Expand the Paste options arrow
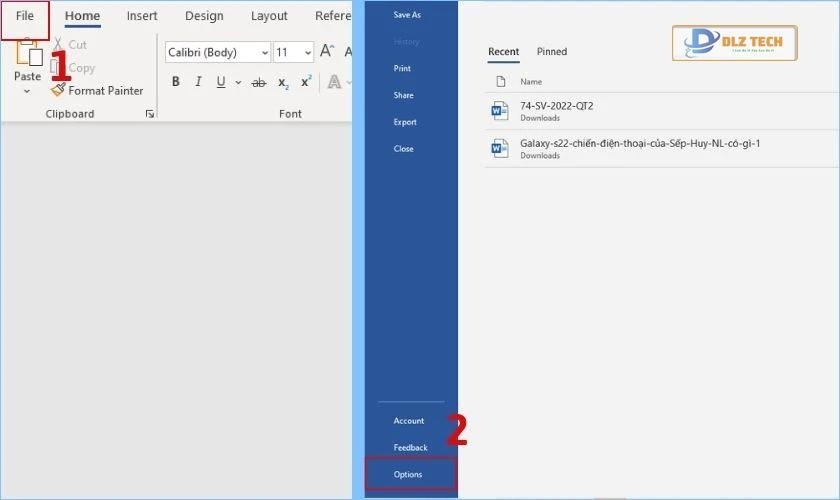Screen dimensions: 840x500 click(27, 91)
